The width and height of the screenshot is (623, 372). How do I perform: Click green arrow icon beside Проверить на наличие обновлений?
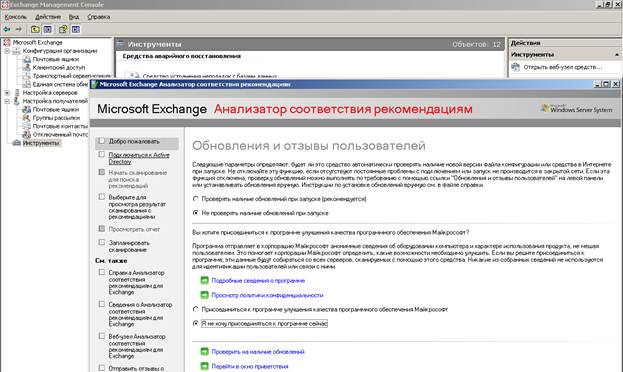[204, 352]
